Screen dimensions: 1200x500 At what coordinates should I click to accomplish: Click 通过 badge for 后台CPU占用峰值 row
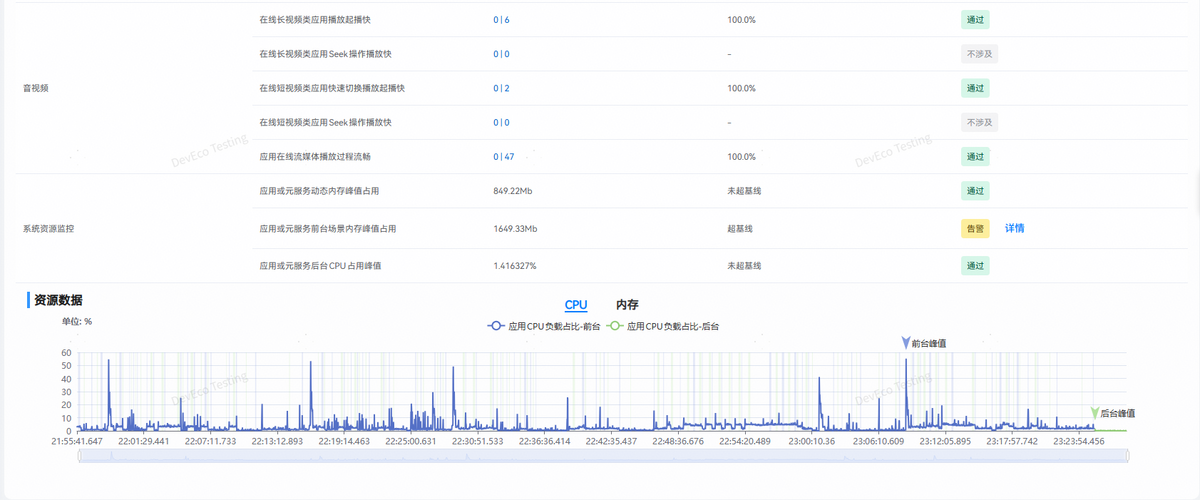click(x=975, y=266)
